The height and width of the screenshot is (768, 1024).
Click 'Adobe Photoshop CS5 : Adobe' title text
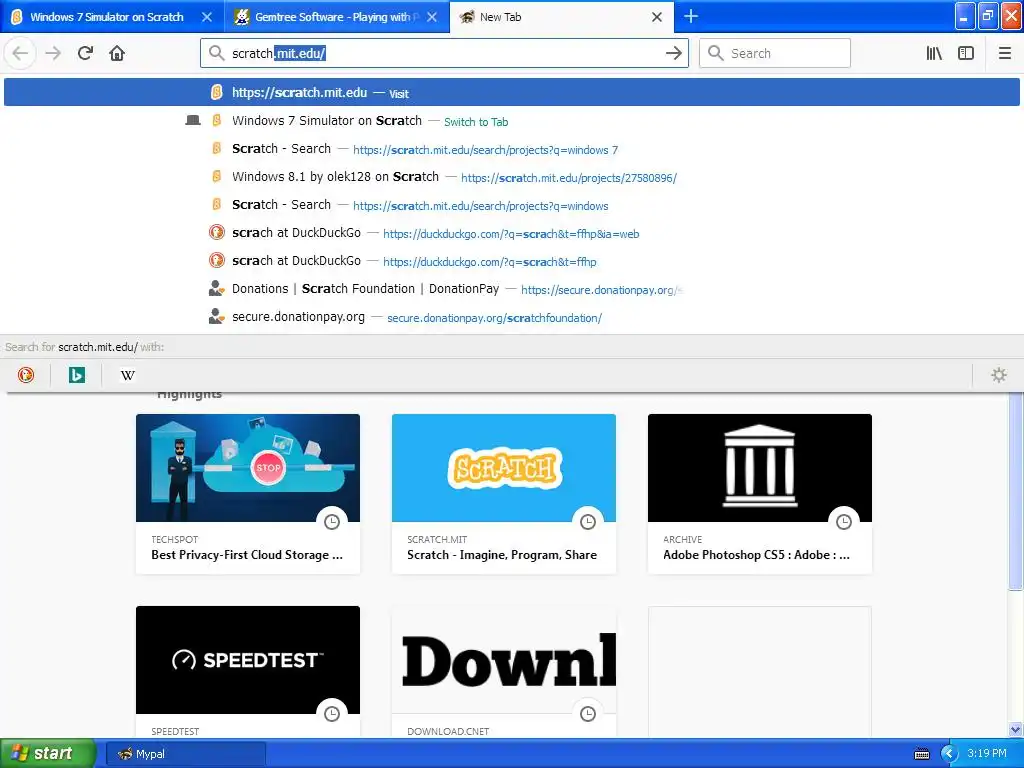click(756, 554)
